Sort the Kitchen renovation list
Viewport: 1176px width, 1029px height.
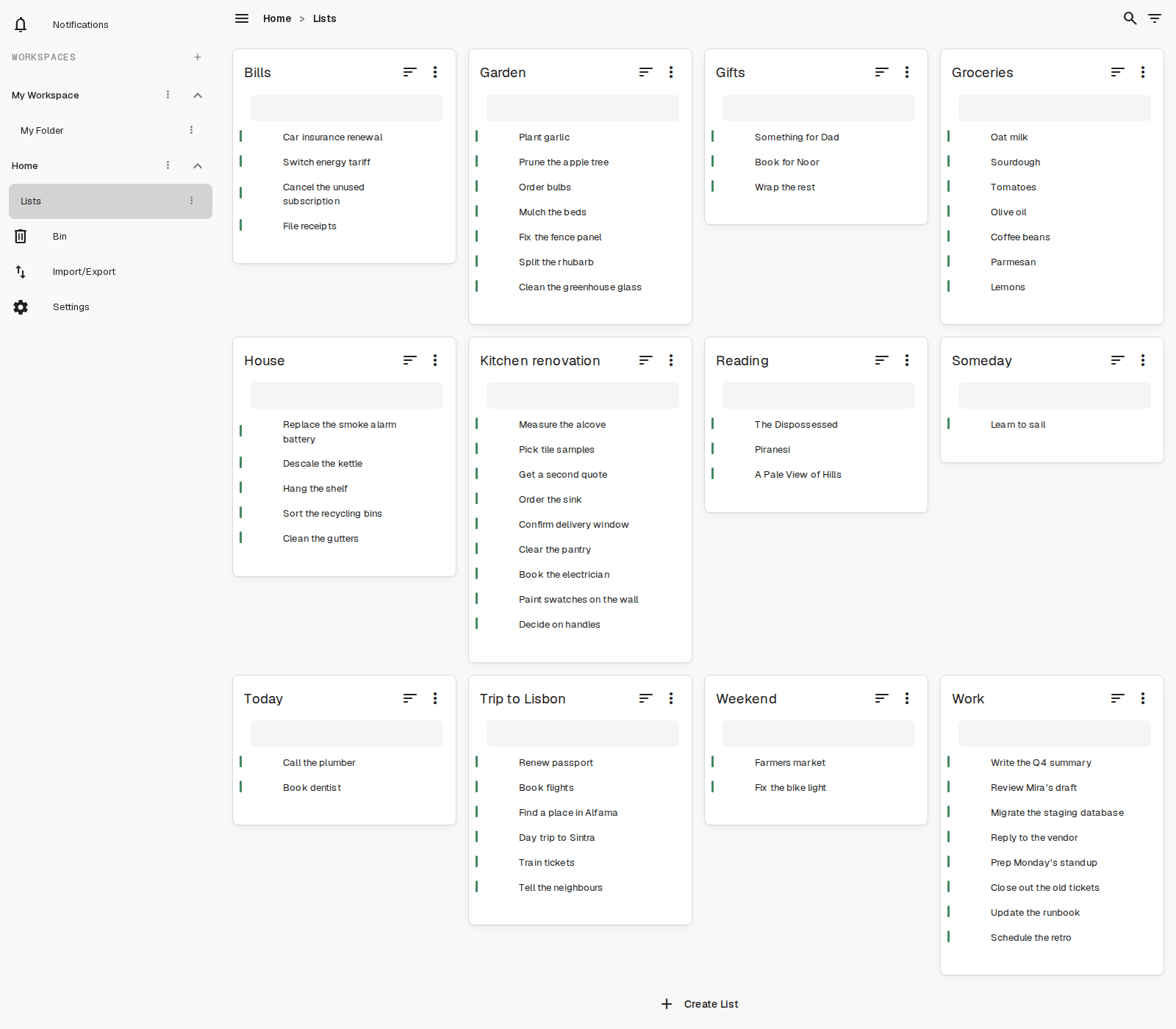646,360
